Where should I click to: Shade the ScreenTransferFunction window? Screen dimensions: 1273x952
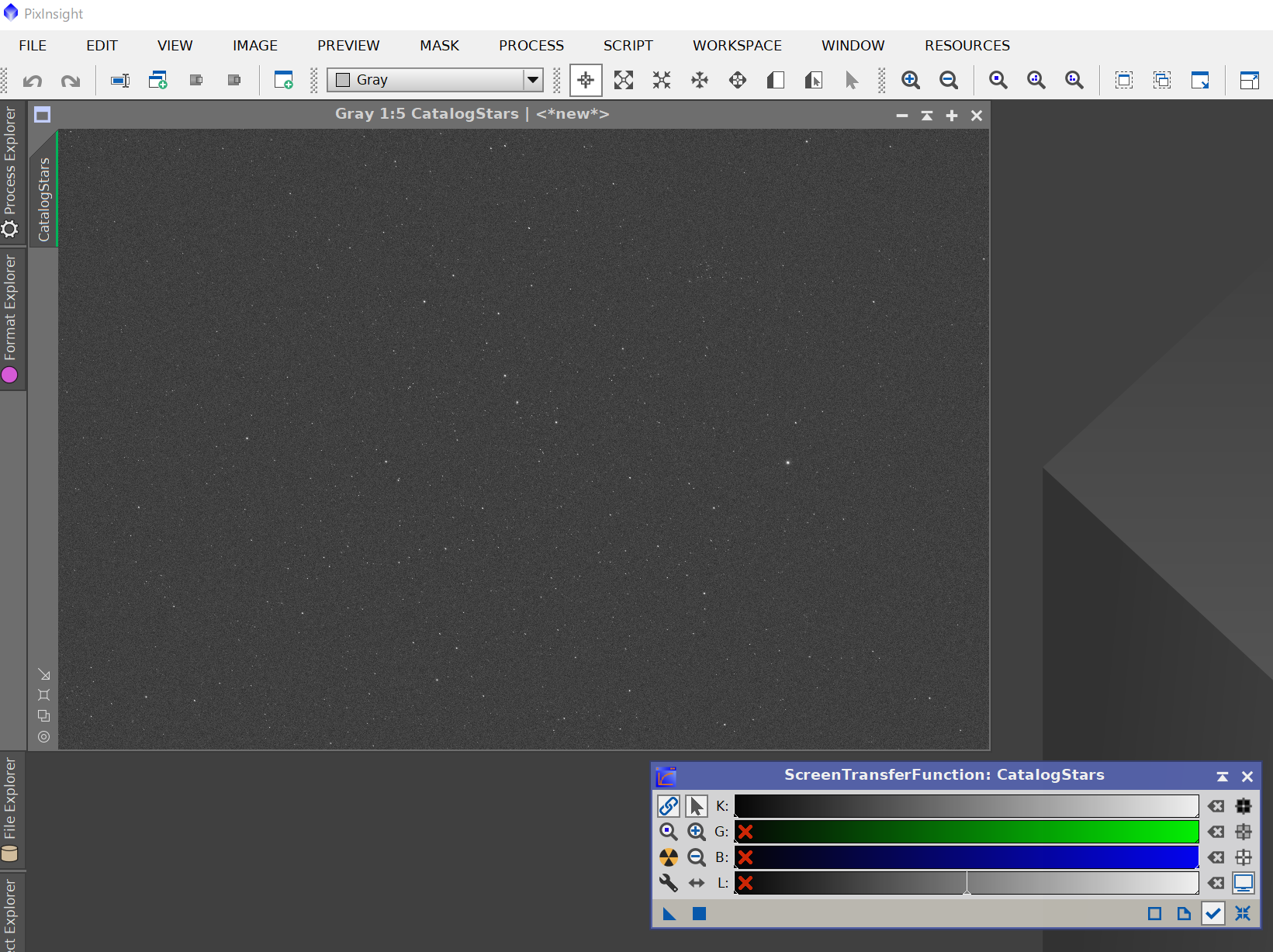pyautogui.click(x=1223, y=776)
